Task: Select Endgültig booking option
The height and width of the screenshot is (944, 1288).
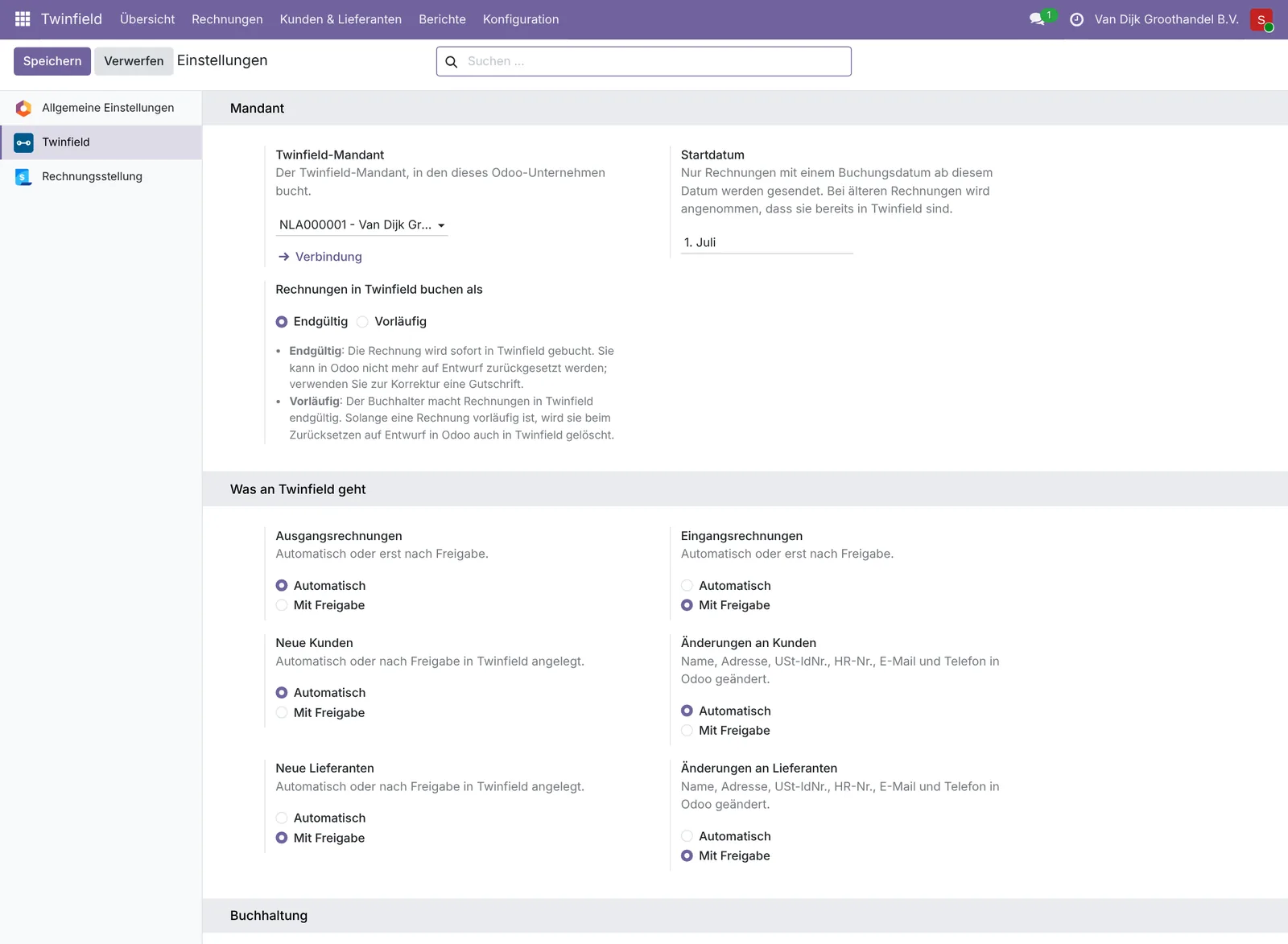Action: [x=282, y=322]
